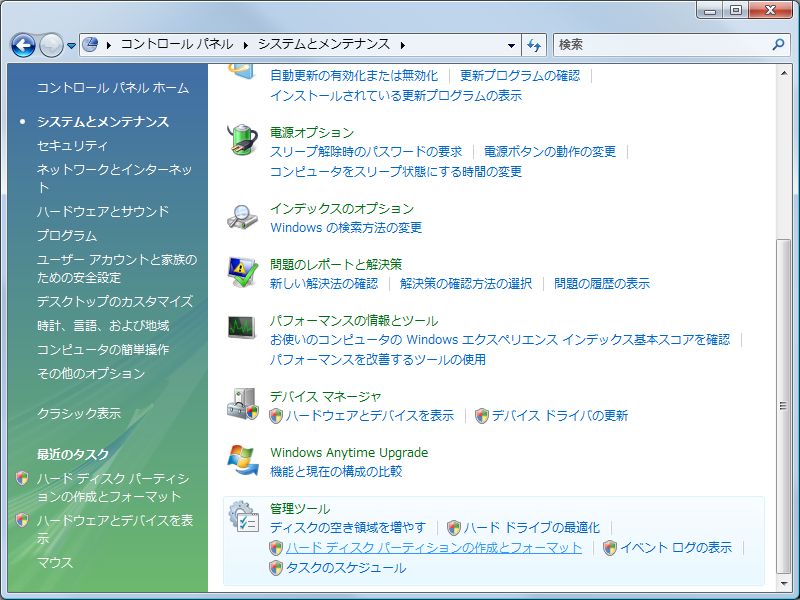Click 更新プログラムの確認 link
The width and height of the screenshot is (800, 600).
[x=520, y=76]
